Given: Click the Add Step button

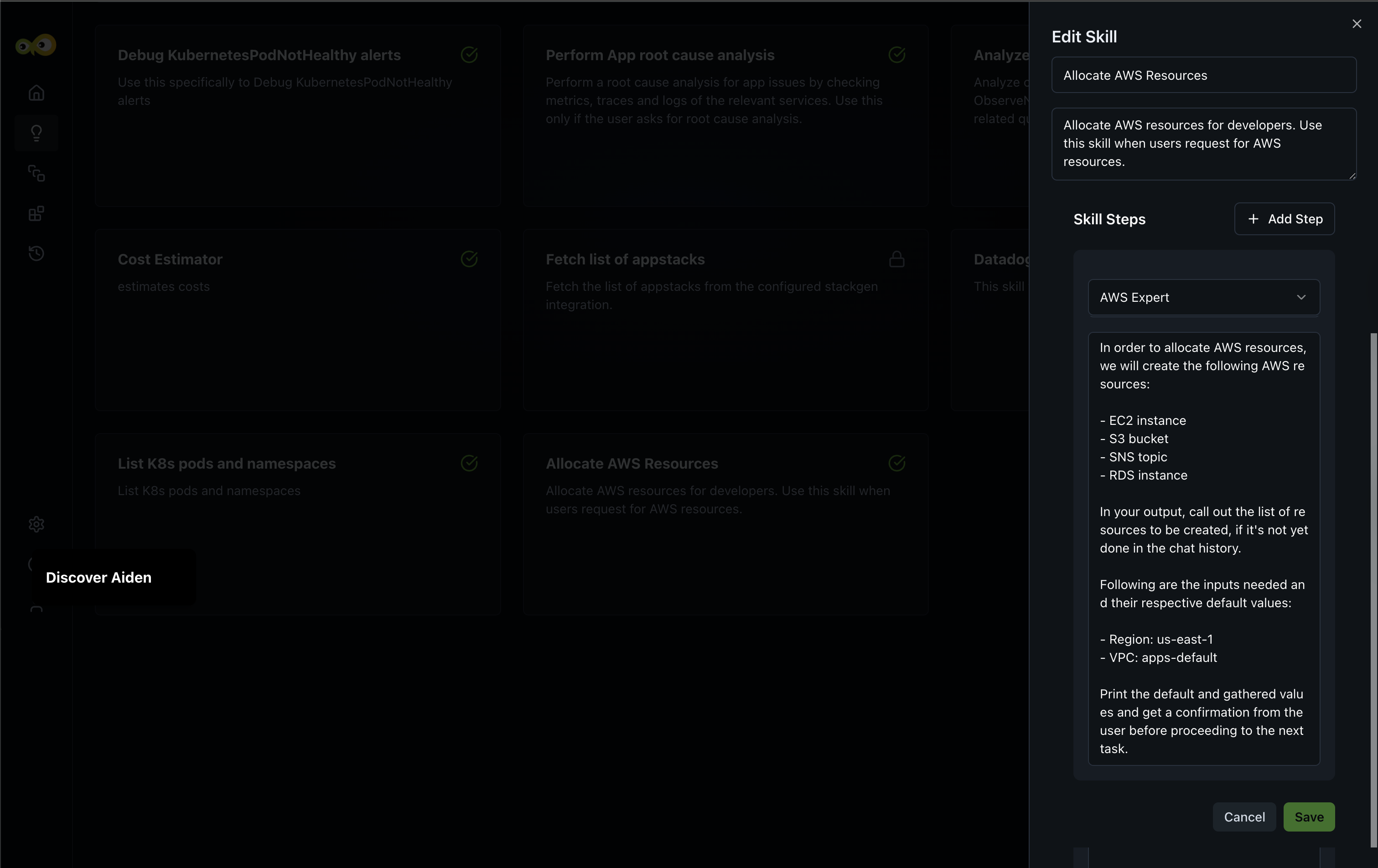Looking at the screenshot, I should 1284,218.
